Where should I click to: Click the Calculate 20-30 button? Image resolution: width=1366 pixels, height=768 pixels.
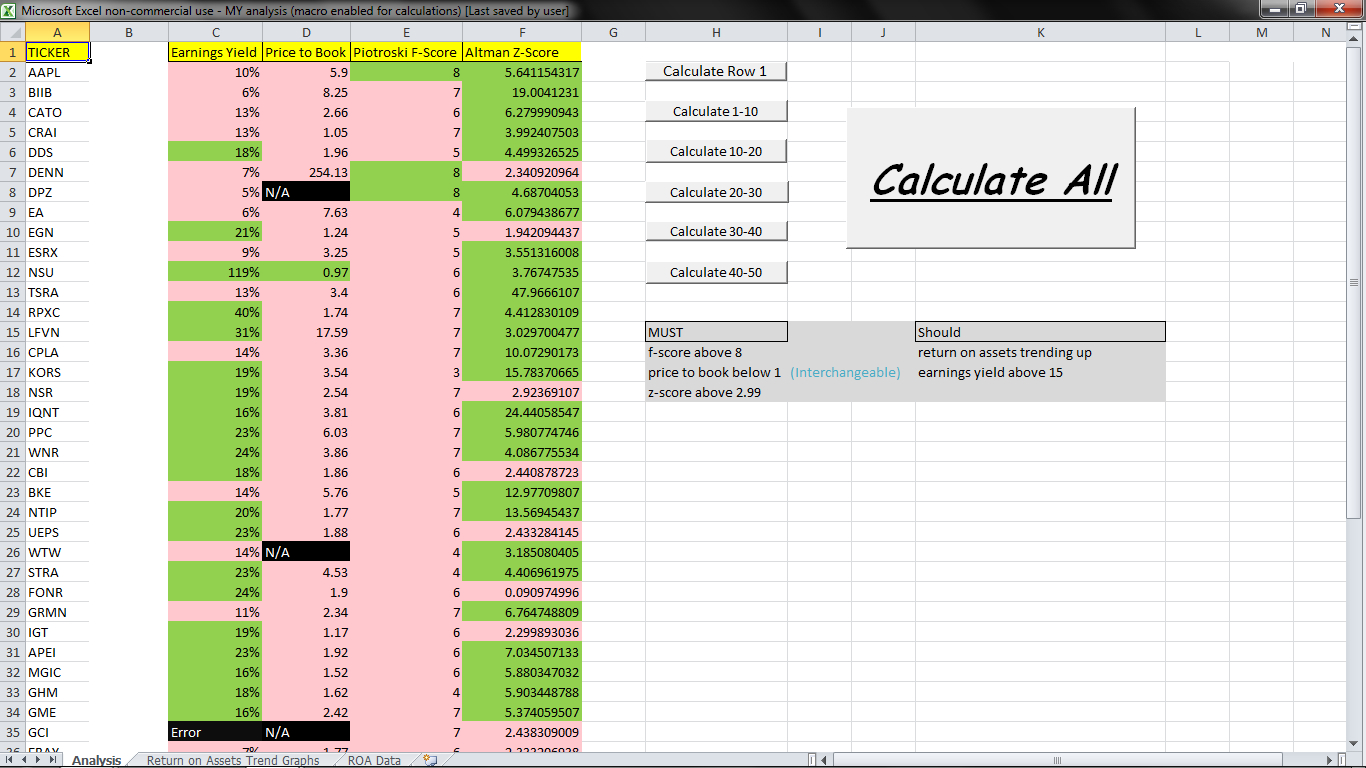(x=716, y=192)
